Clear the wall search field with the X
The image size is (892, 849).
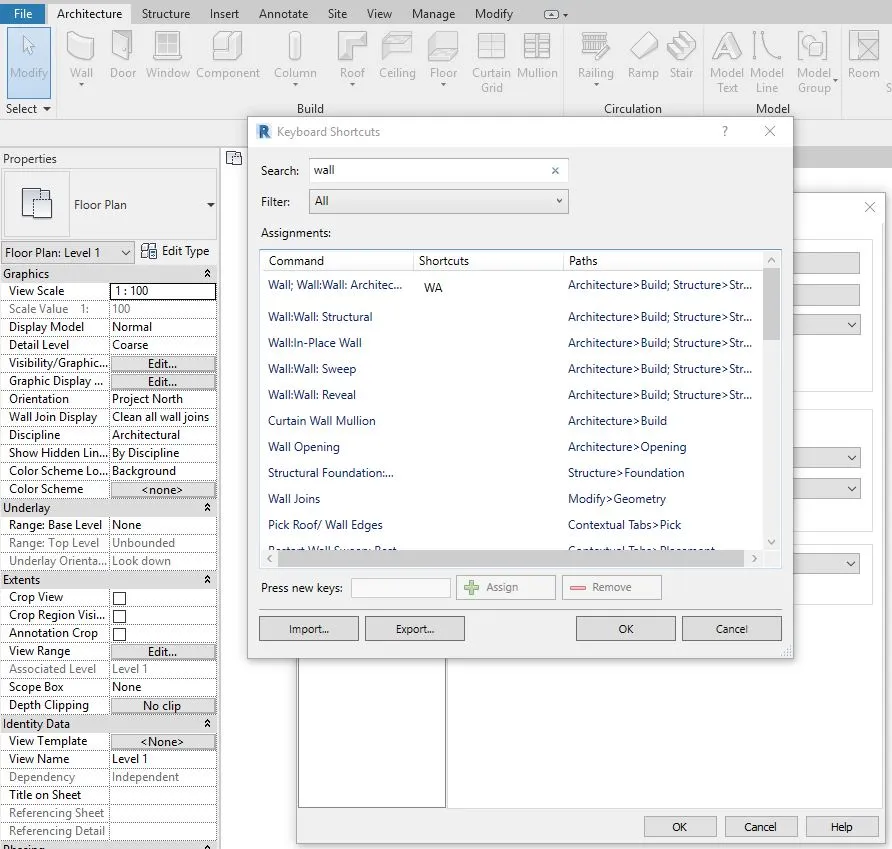pos(555,170)
